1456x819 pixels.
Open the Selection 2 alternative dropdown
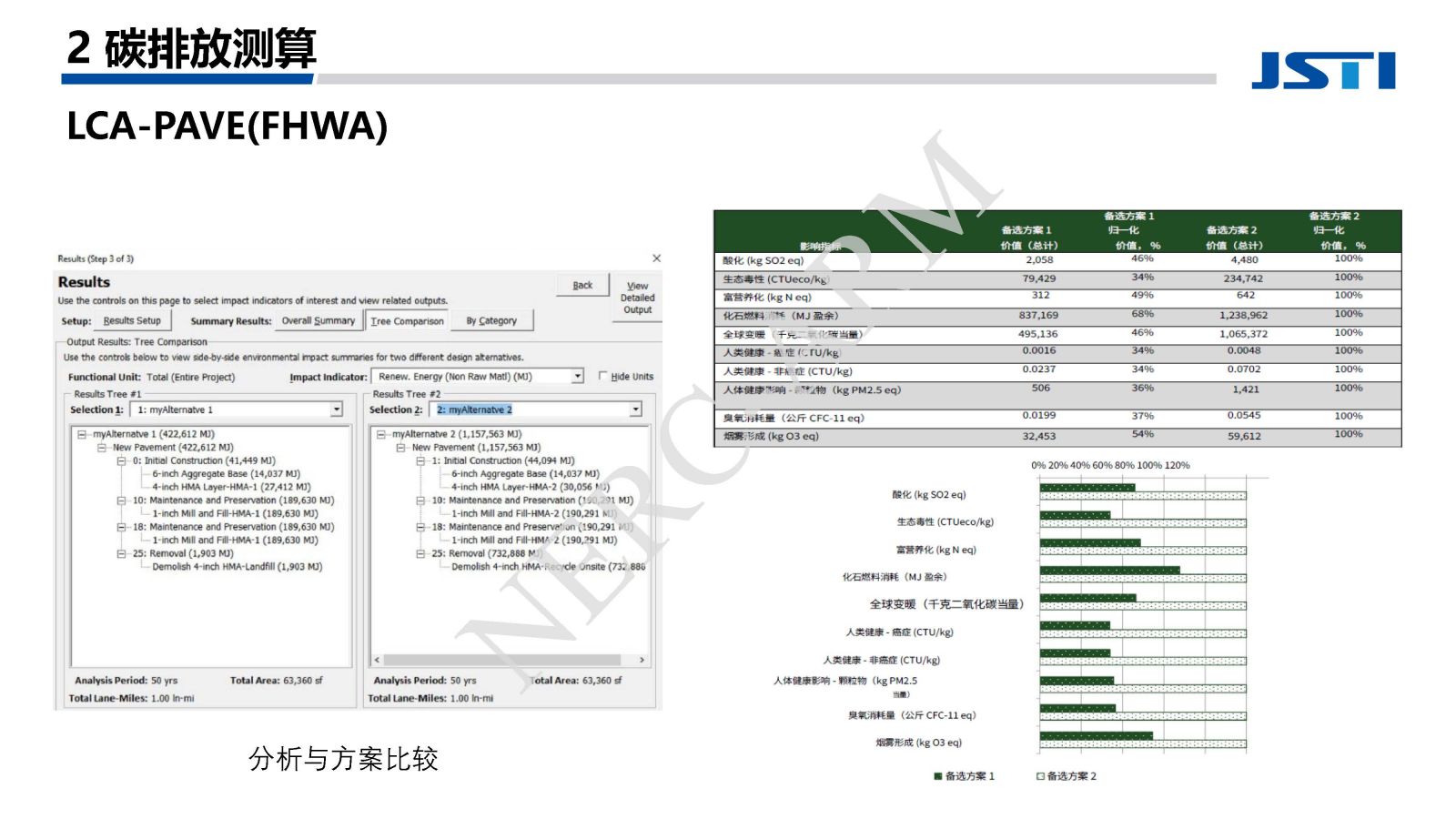pos(635,410)
